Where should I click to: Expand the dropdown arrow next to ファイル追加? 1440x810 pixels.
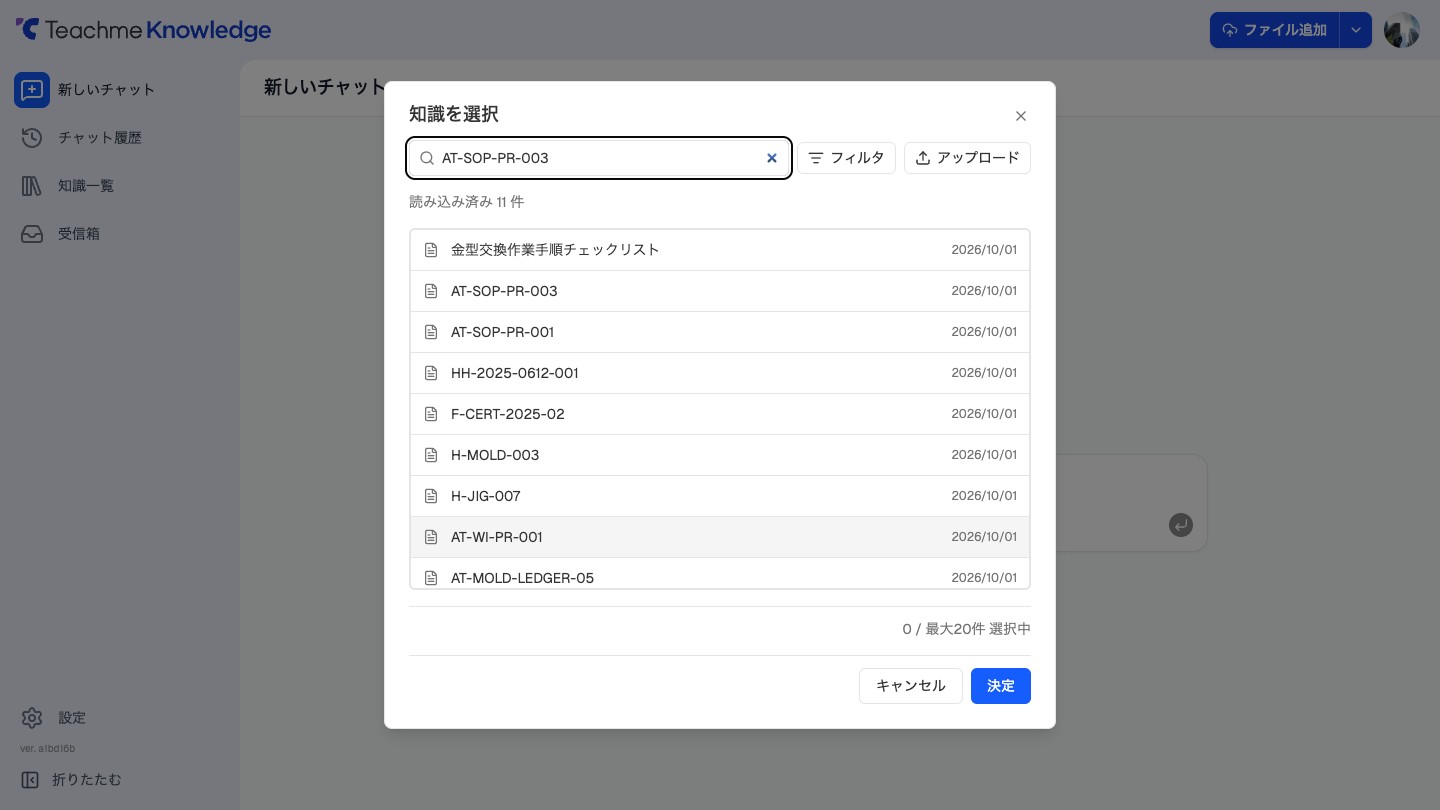tap(1356, 30)
